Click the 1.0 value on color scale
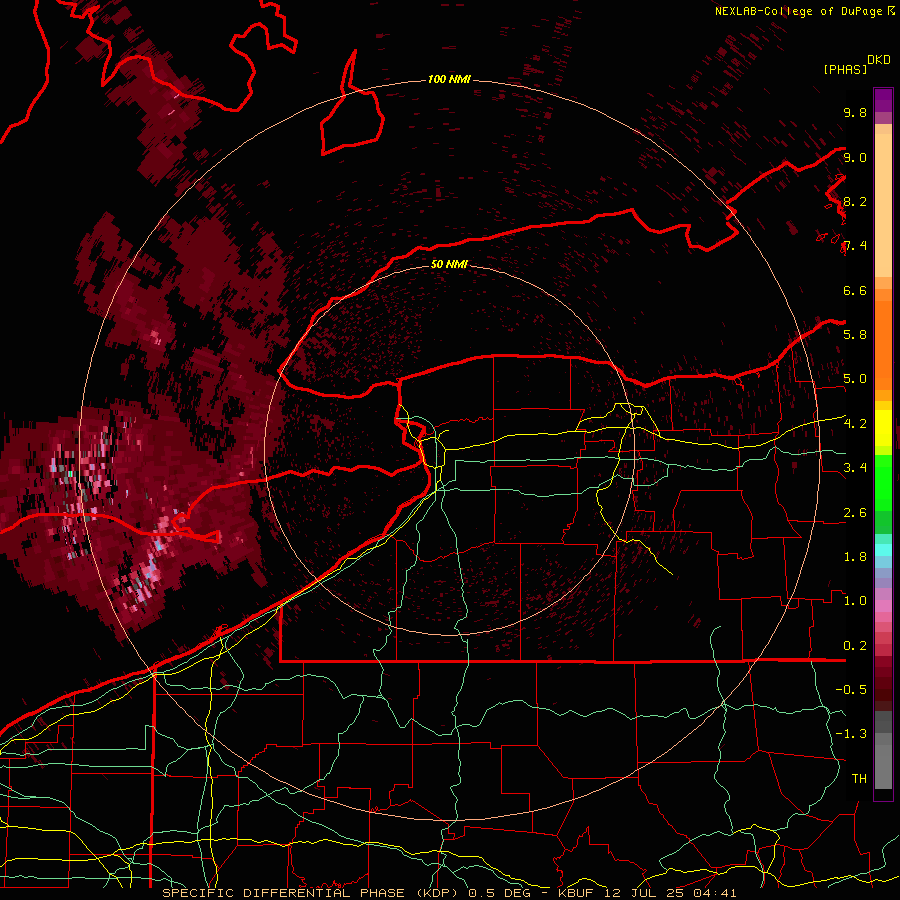This screenshot has width=900, height=900. [x=855, y=601]
